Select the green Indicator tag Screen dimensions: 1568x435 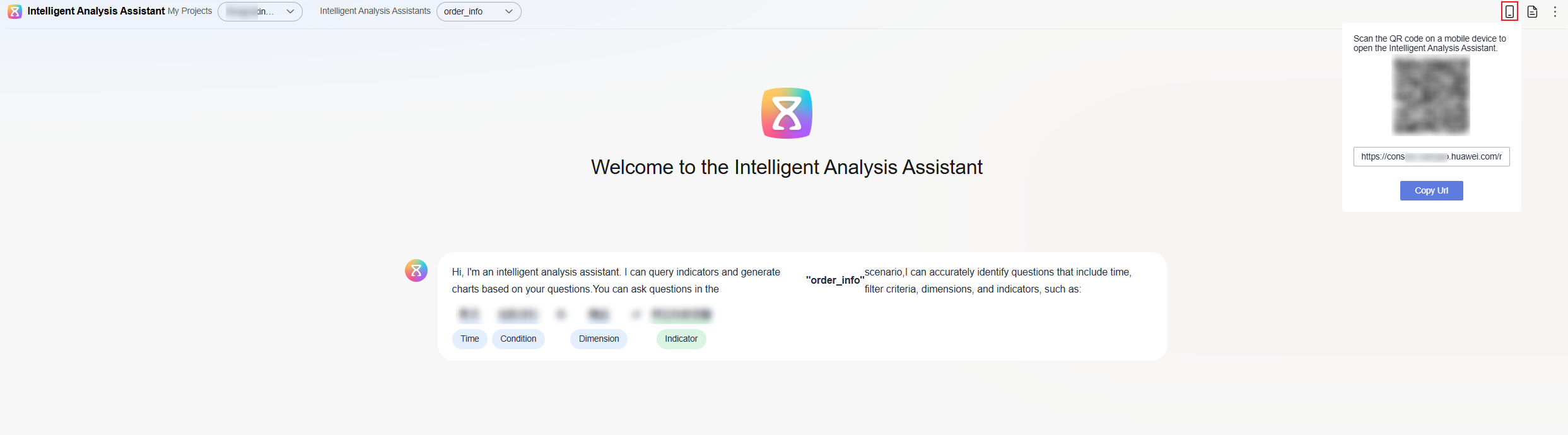pos(681,339)
